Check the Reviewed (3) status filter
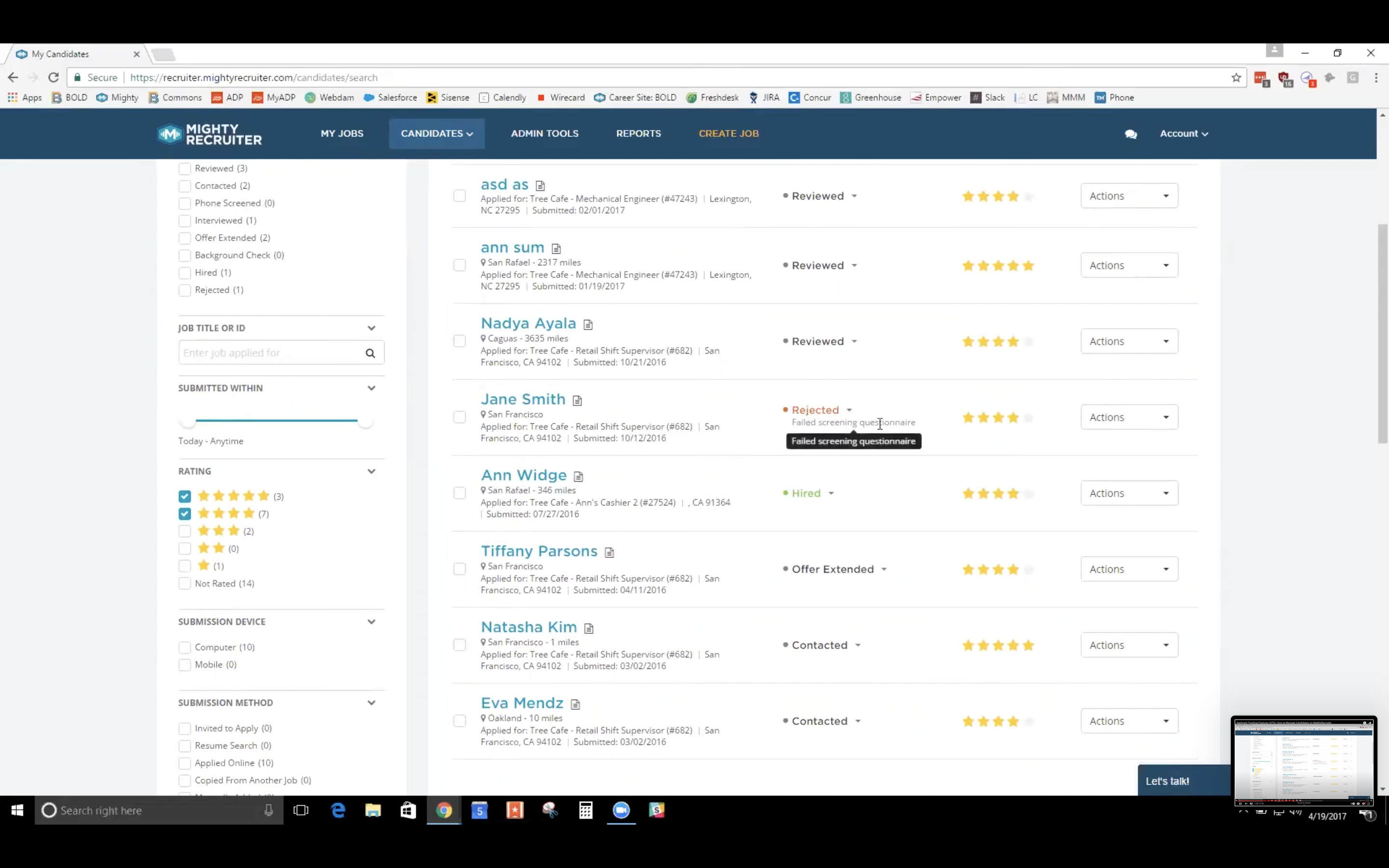The image size is (1389, 868). point(184,169)
